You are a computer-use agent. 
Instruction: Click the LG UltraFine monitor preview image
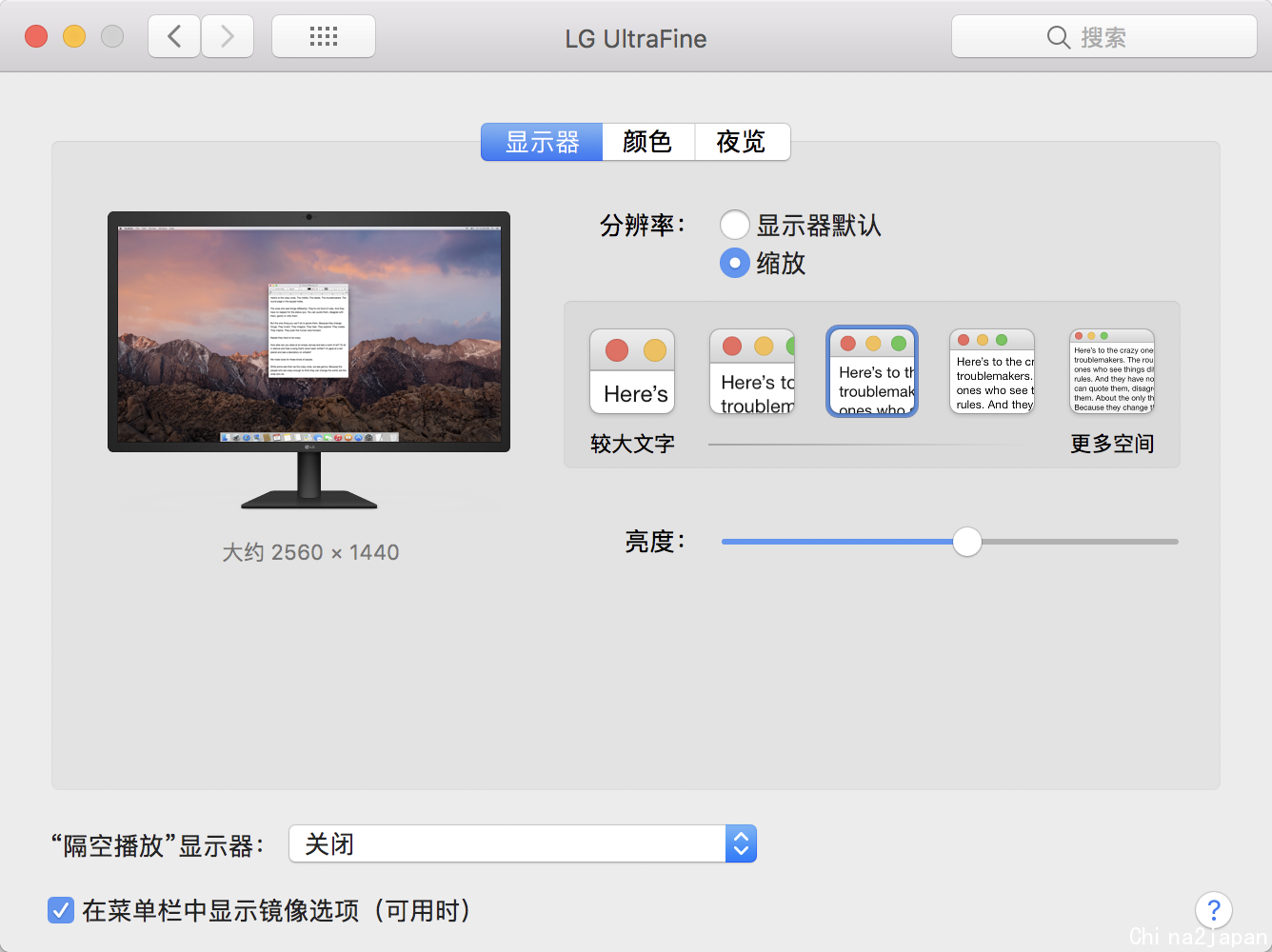coord(308,360)
